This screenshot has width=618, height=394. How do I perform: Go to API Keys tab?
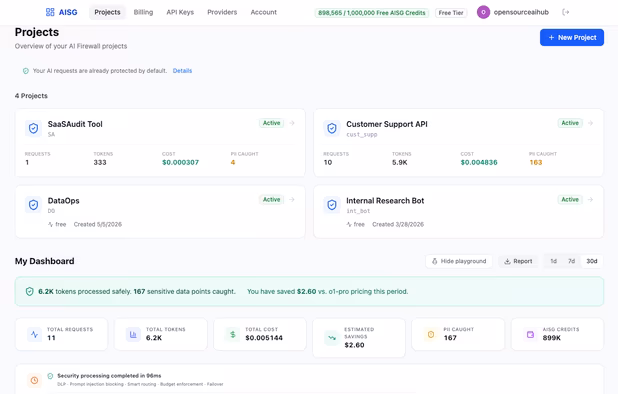180,12
